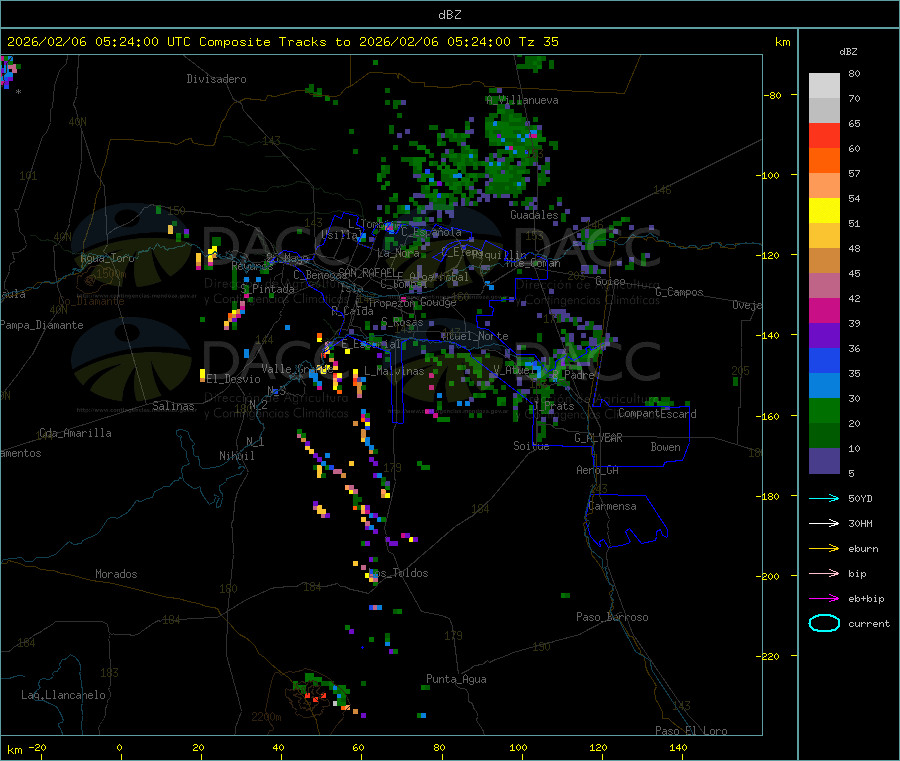Click the Soitue map label
Image resolution: width=900 pixels, height=761 pixels.
(531, 446)
